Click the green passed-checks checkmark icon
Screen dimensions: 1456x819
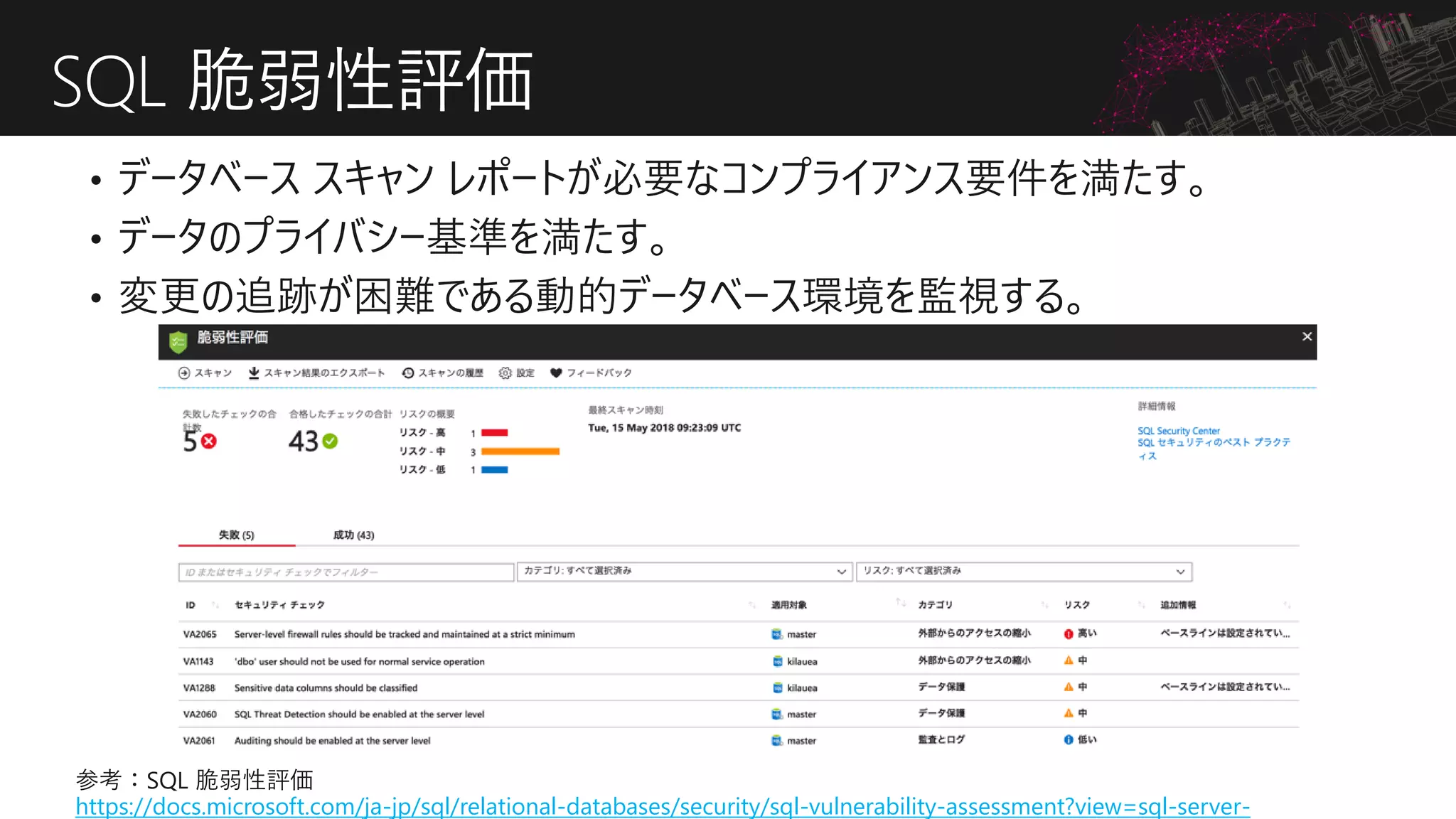pos(330,441)
